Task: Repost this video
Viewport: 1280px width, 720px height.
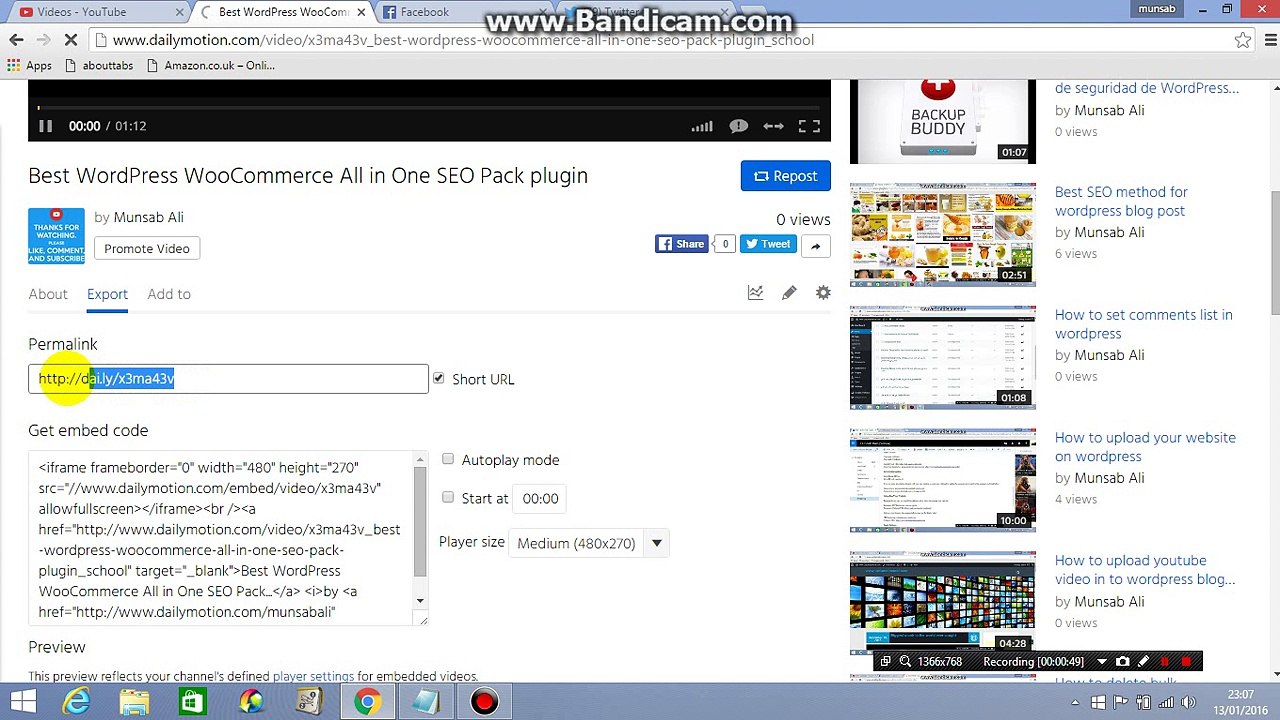Action: pyautogui.click(x=785, y=176)
